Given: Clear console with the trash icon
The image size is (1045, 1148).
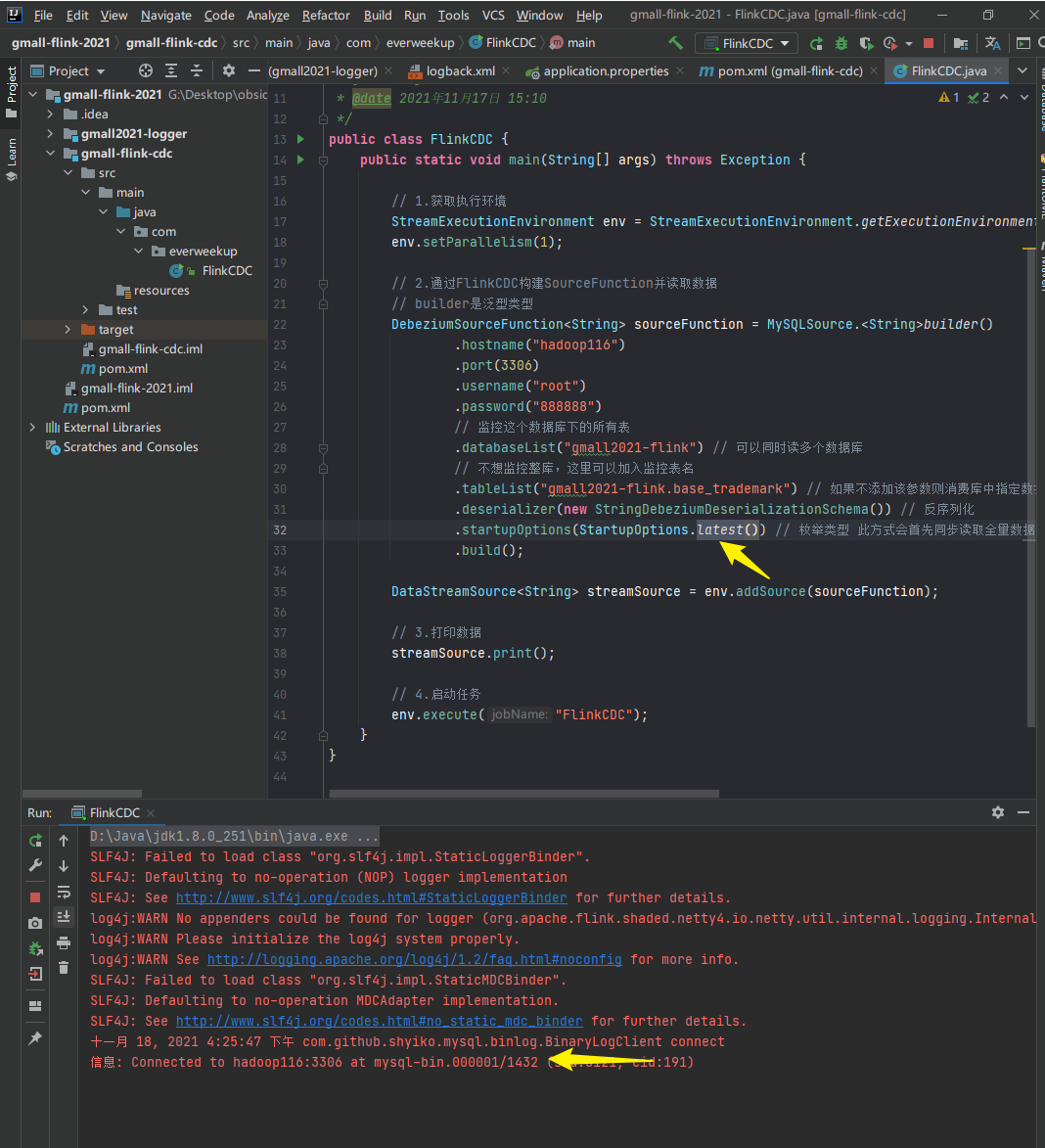Looking at the screenshot, I should [64, 968].
